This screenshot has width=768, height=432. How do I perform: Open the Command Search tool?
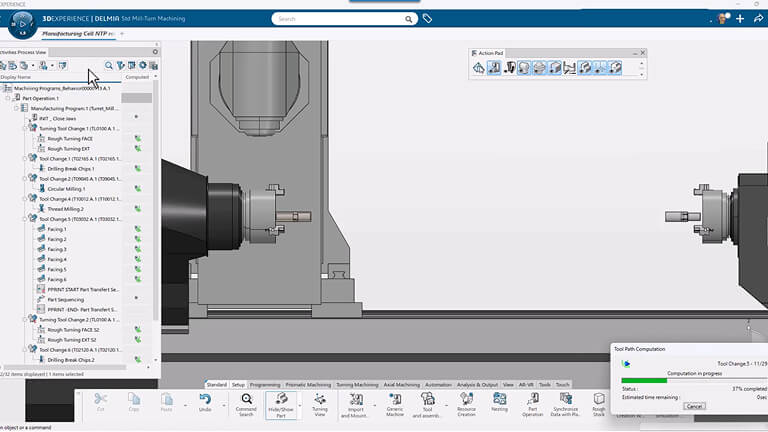tap(246, 405)
